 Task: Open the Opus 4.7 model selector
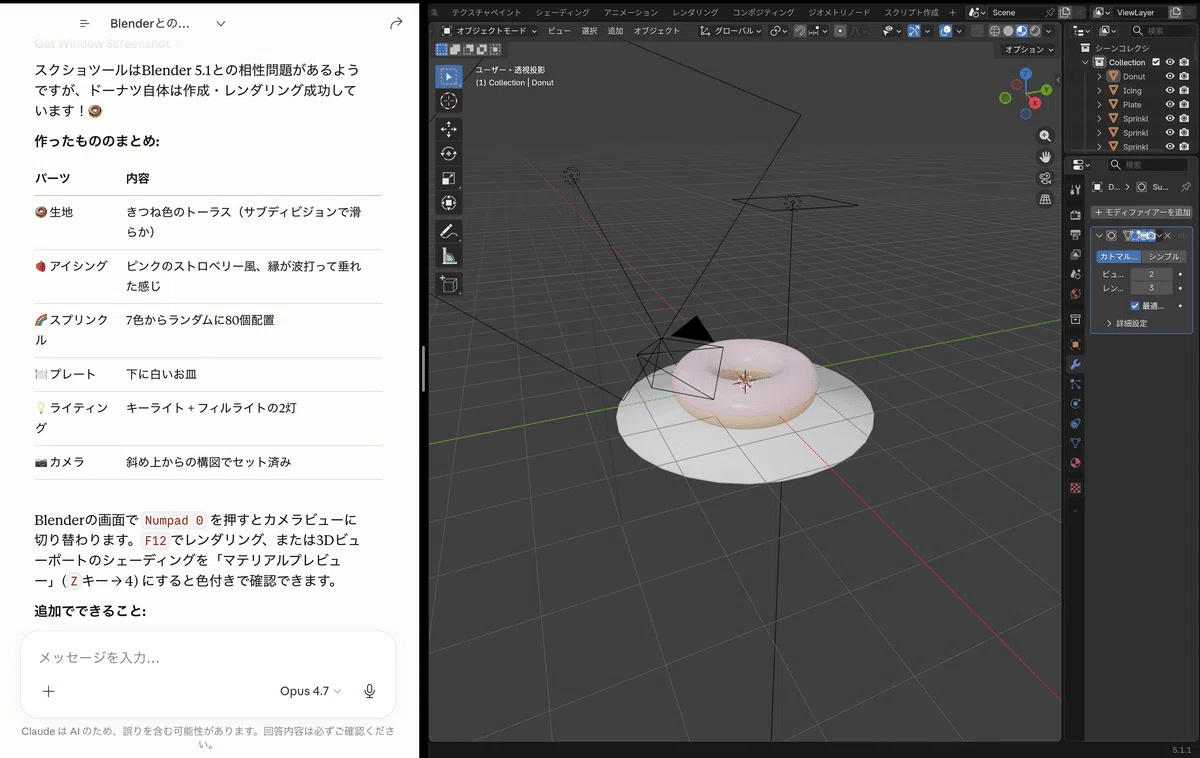310,691
